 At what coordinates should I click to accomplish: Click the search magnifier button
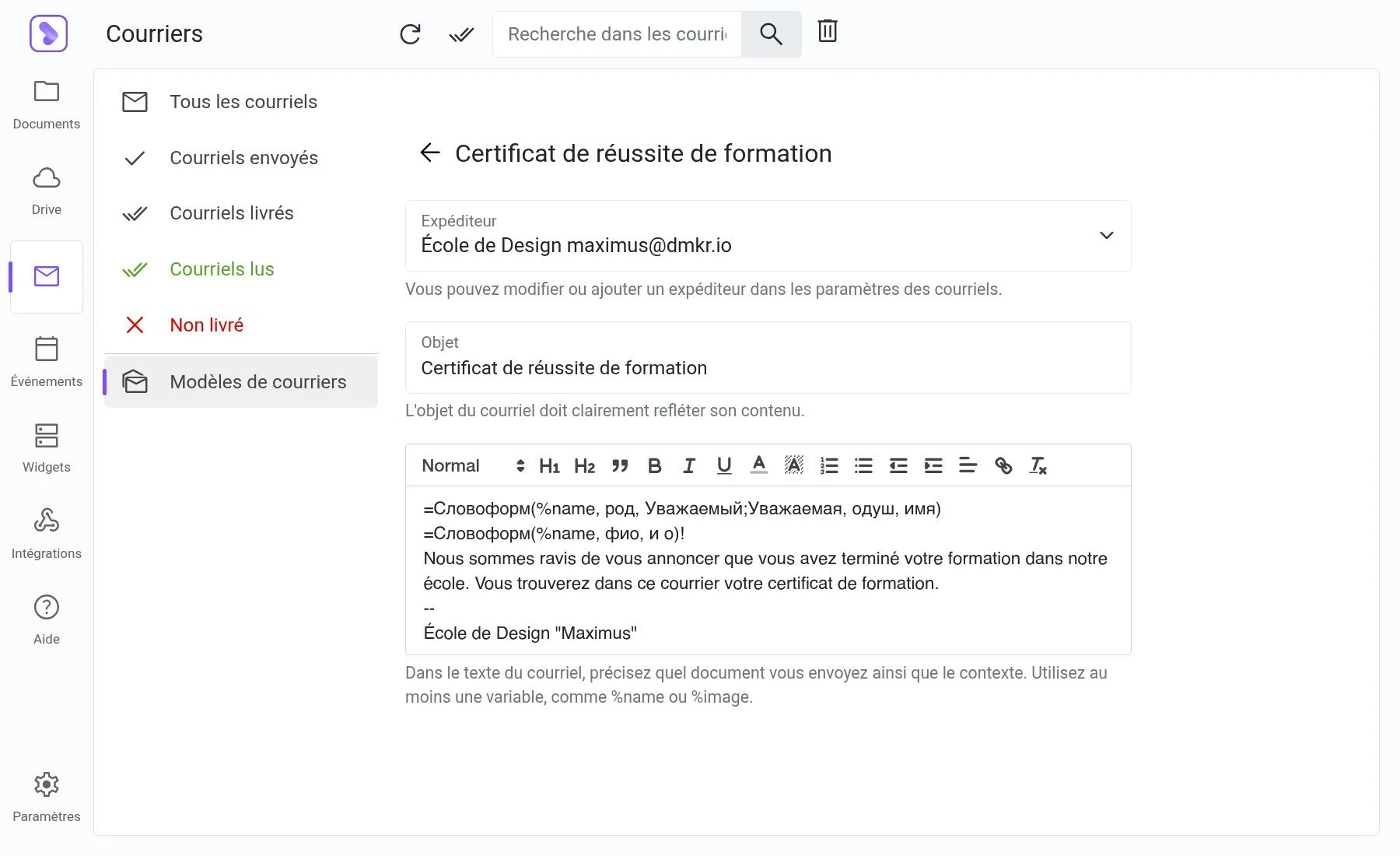[771, 34]
